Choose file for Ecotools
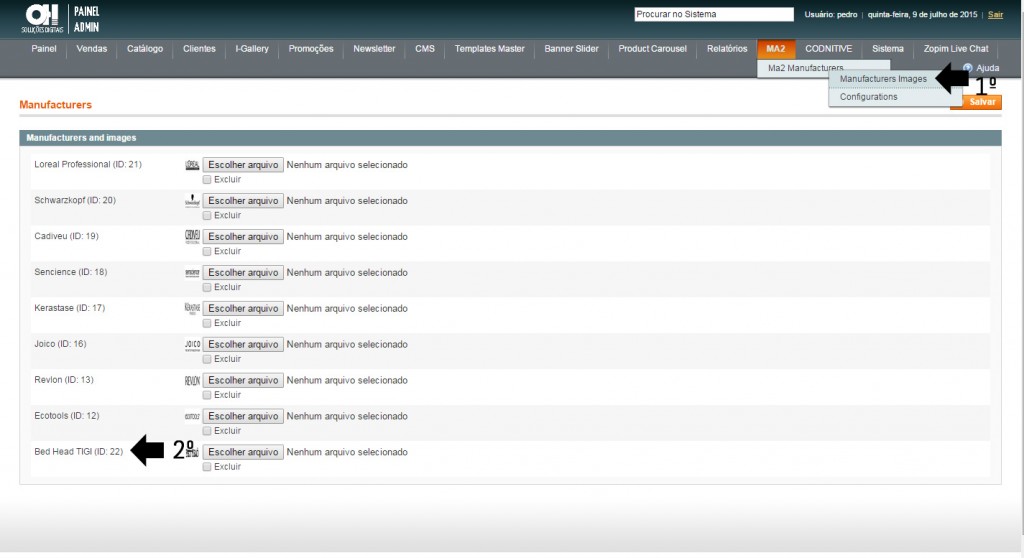The width and height of the screenshot is (1024, 558). (243, 416)
